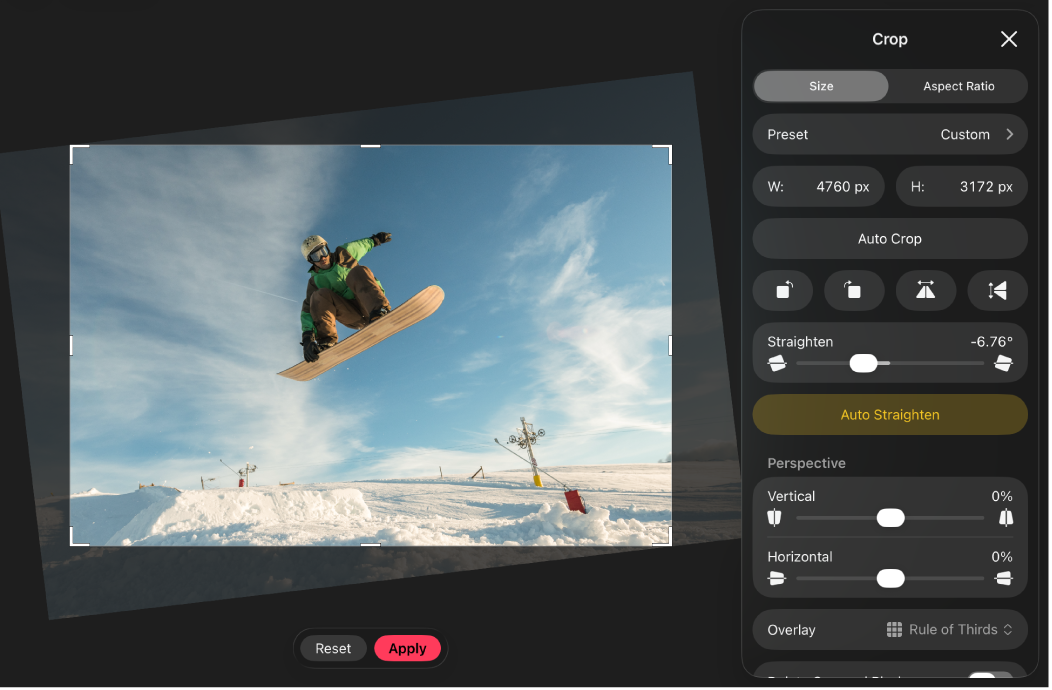
Task: Reset the crop adjustments
Action: click(333, 649)
